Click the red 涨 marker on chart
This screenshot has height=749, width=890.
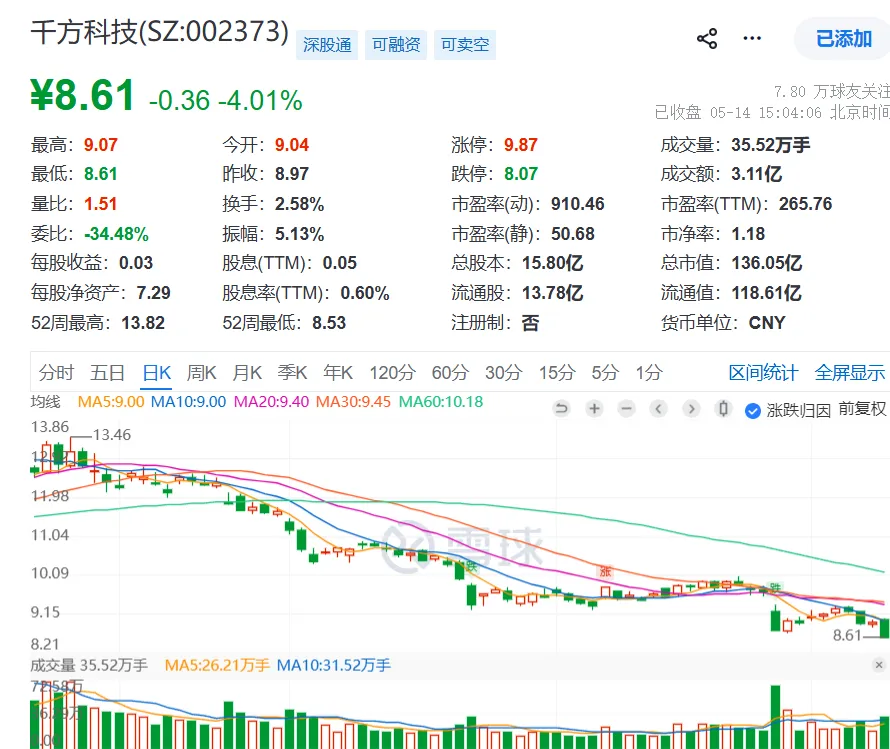pos(605,571)
